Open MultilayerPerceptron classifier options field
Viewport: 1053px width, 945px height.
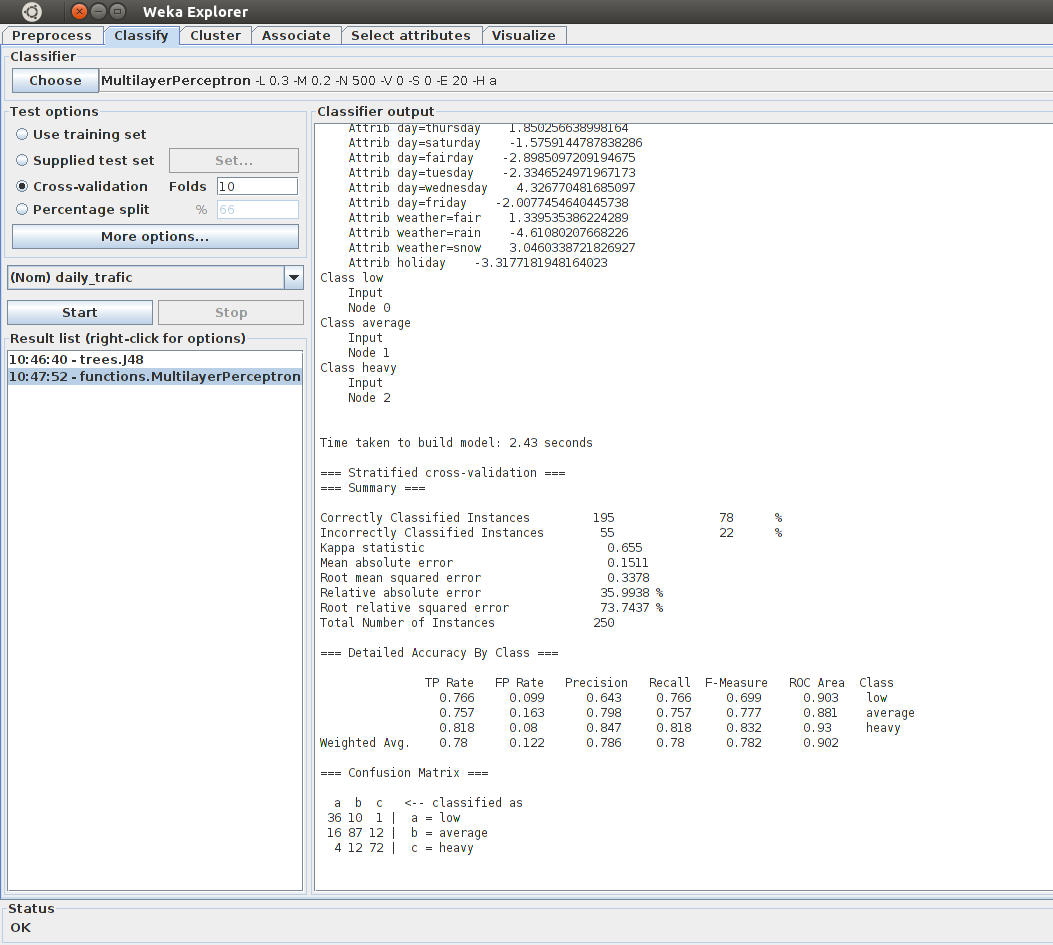point(576,81)
